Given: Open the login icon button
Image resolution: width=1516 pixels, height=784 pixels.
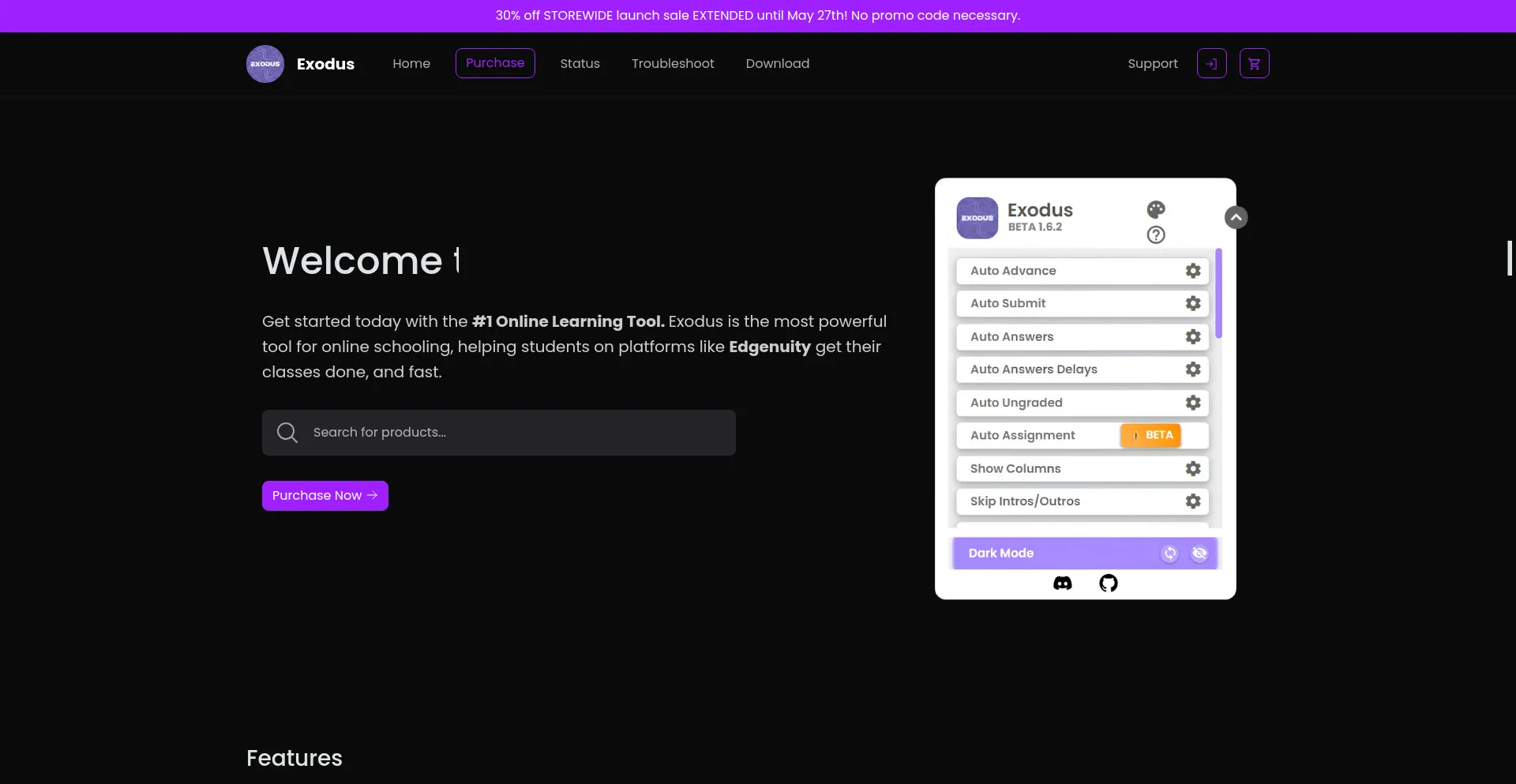Looking at the screenshot, I should (x=1212, y=63).
